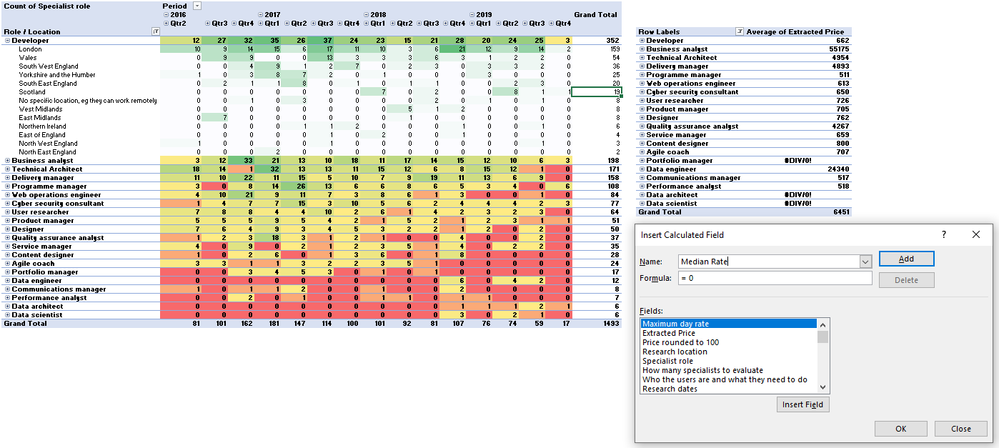The height and width of the screenshot is (448, 999).
Task: Close the Insert Calculated Field dialog with X
Action: click(x=975, y=235)
